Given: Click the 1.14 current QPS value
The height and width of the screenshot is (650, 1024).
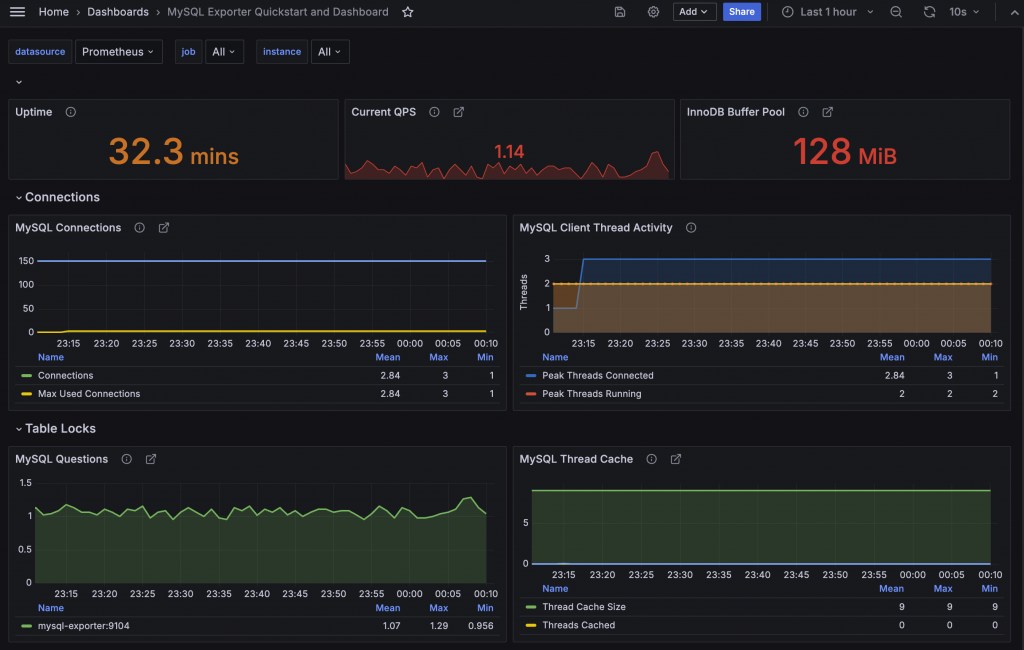Looking at the screenshot, I should click(509, 152).
